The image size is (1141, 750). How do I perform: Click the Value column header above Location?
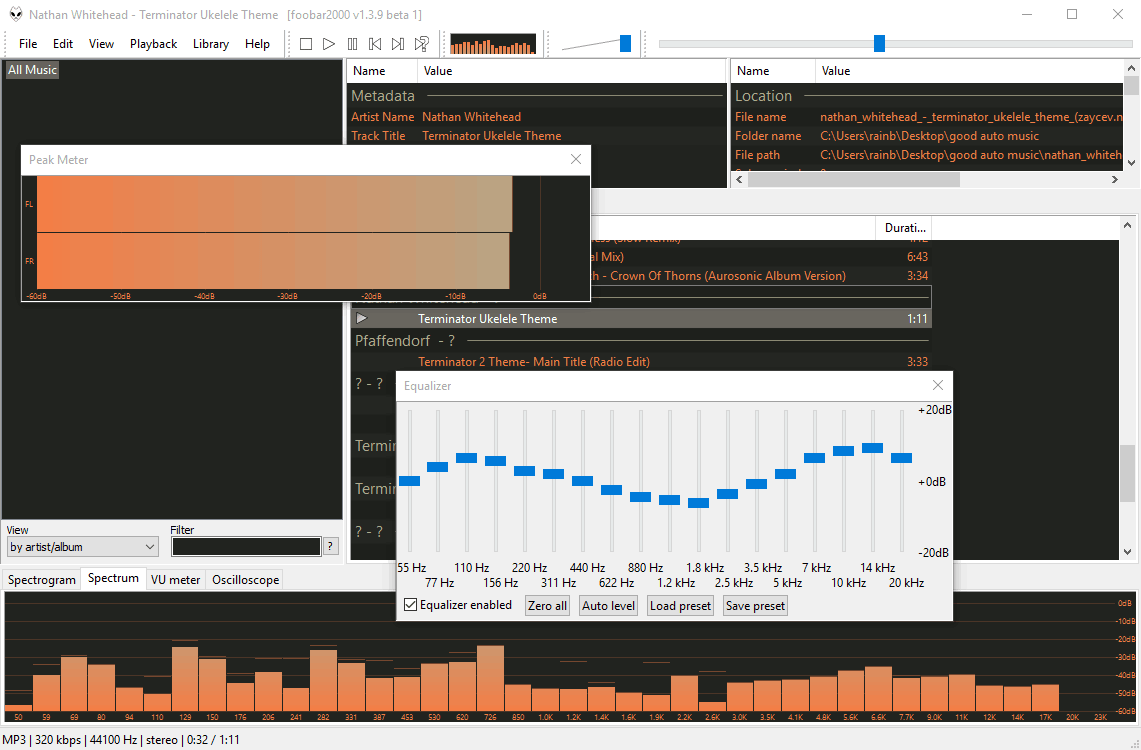coord(970,71)
